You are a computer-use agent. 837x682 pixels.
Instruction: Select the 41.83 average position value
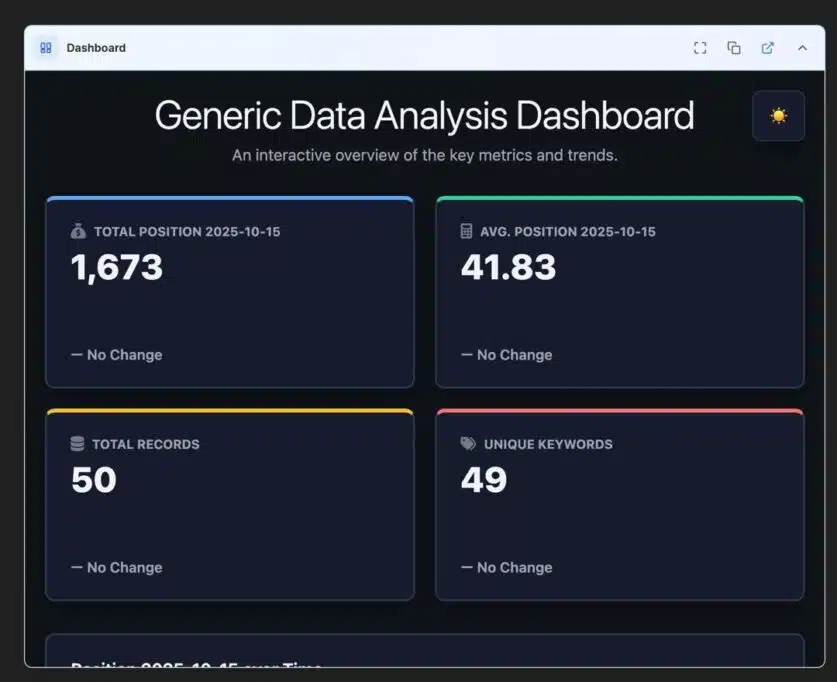tap(508, 268)
